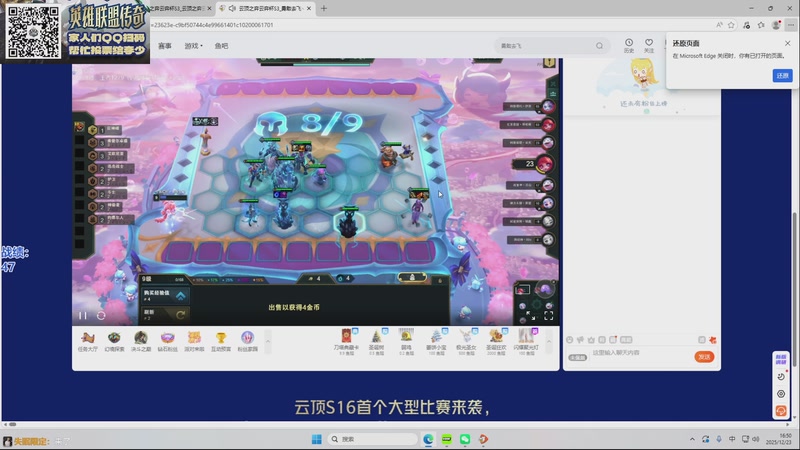Image resolution: width=800 pixels, height=450 pixels.
Task: Click the browser address bar URL
Action: [x=212, y=24]
